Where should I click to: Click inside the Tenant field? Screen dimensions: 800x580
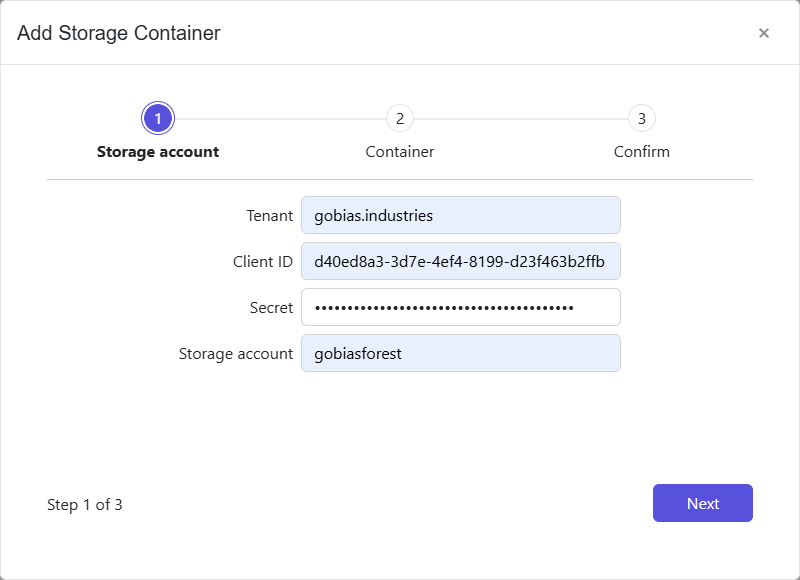460,214
